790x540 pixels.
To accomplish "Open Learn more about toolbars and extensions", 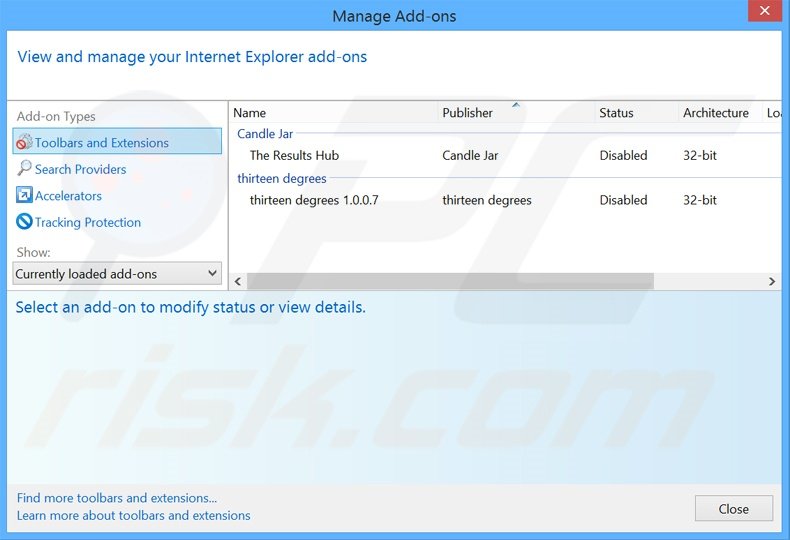I will pos(134,515).
